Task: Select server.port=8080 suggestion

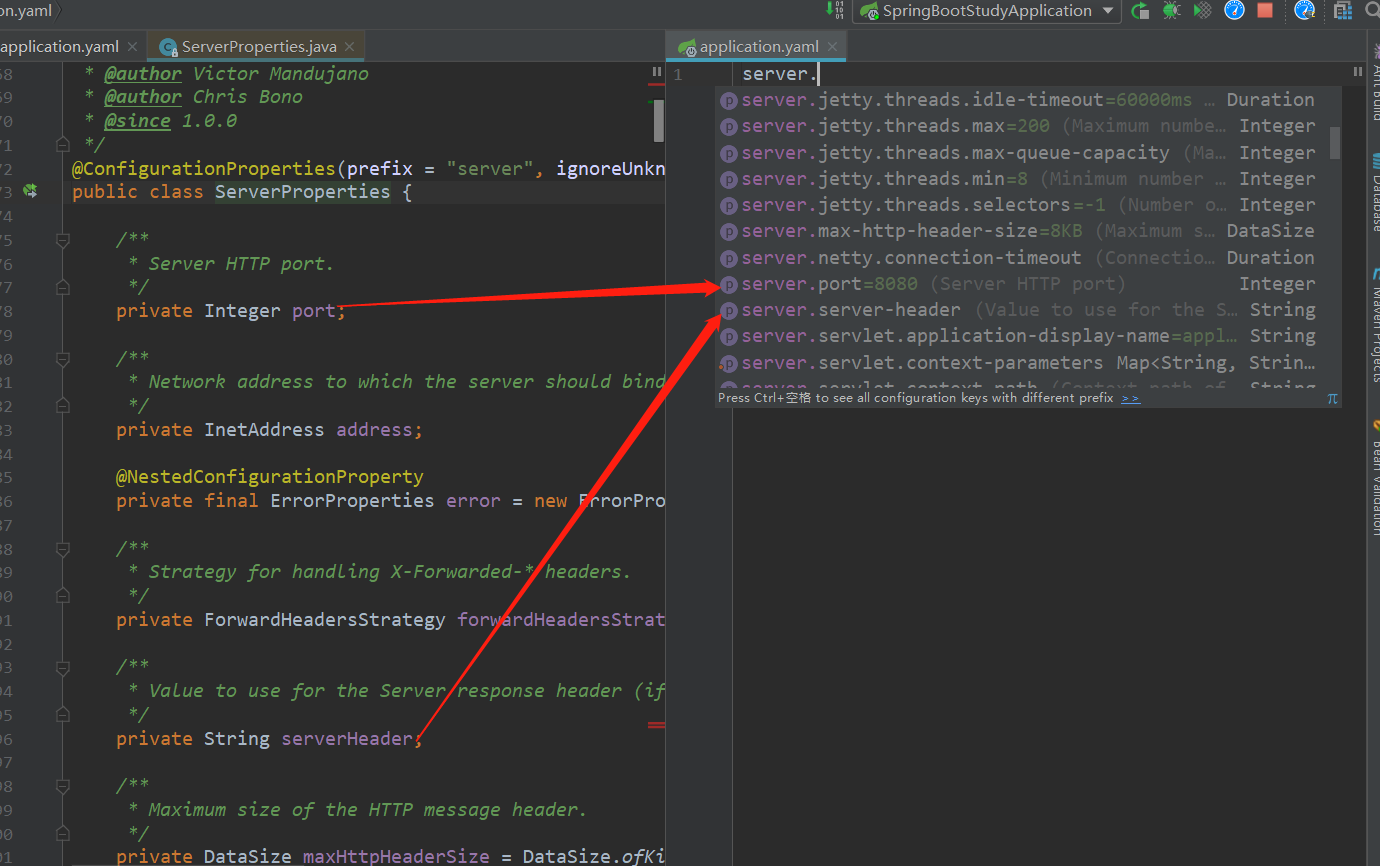Action: [x=1022, y=284]
